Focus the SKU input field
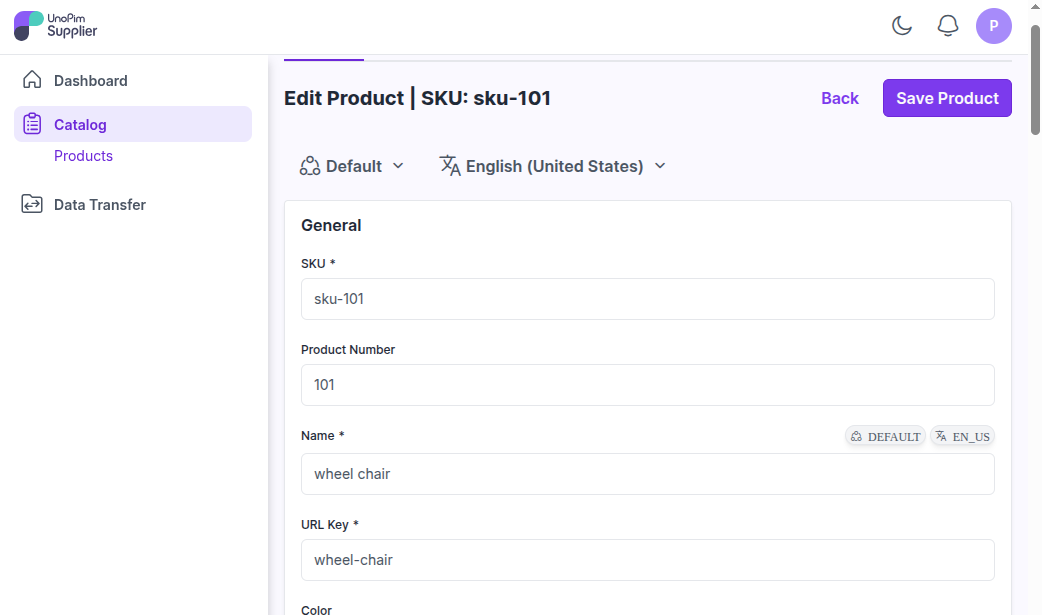The height and width of the screenshot is (615, 1042). 647,299
